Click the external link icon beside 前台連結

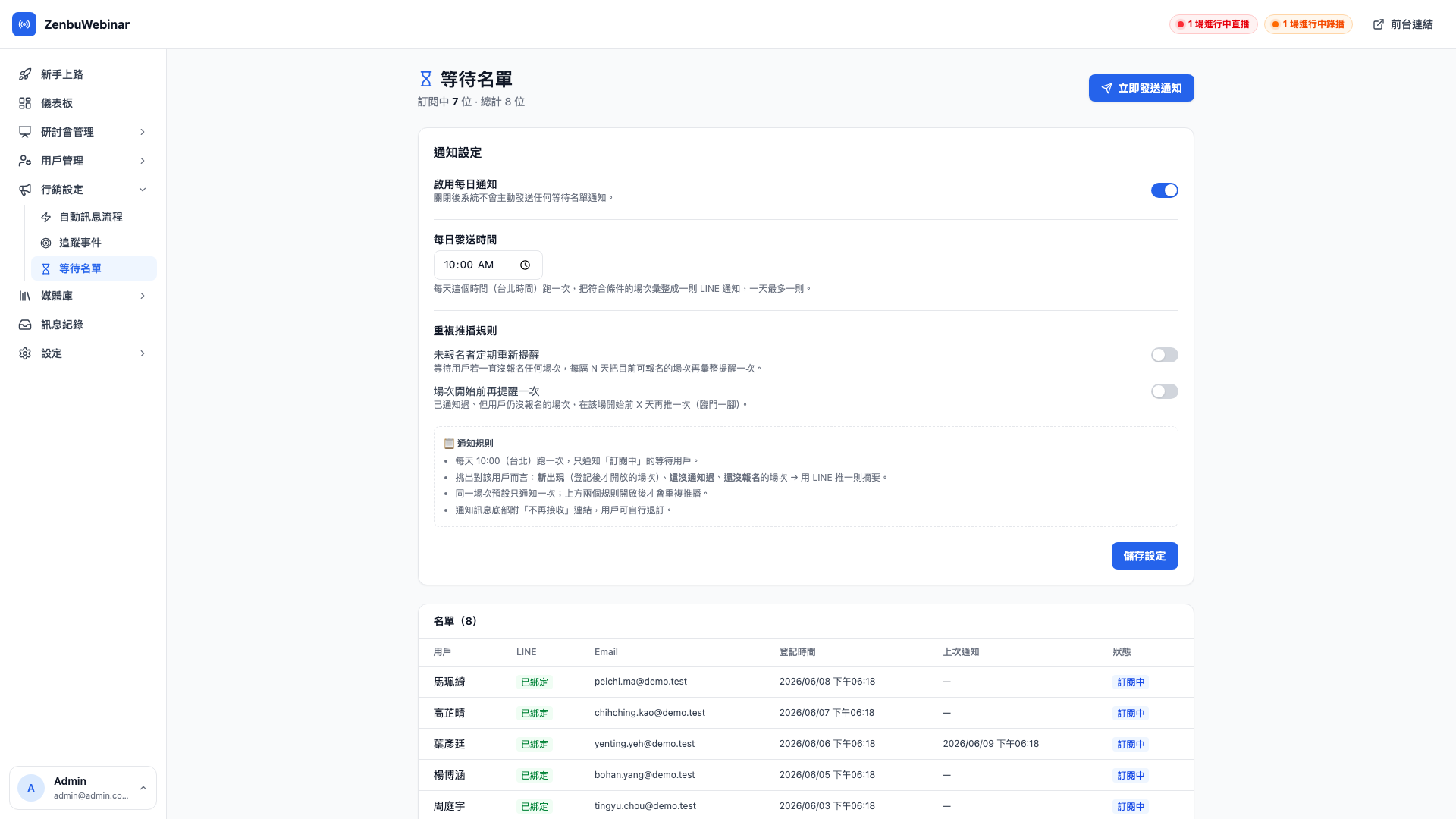[x=1379, y=24]
